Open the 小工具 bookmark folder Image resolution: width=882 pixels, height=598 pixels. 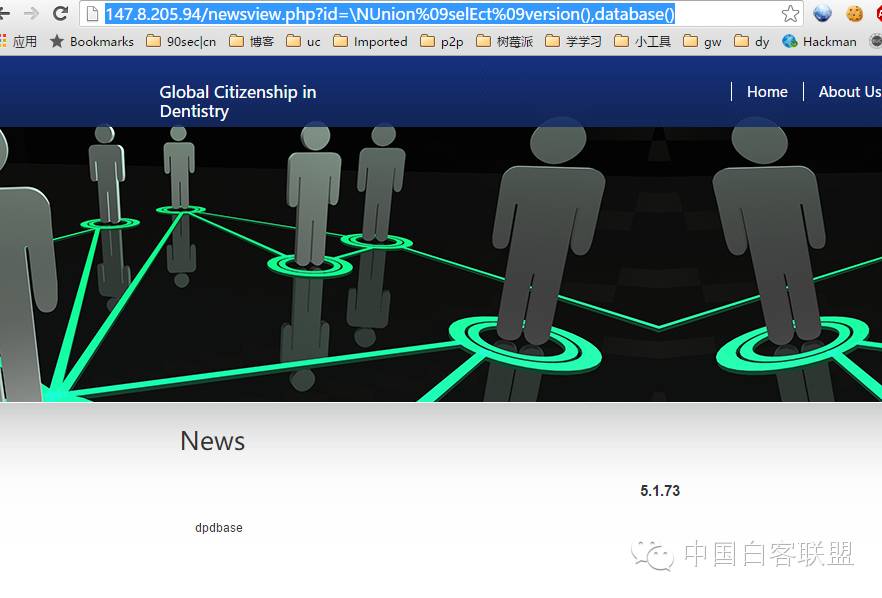point(642,41)
